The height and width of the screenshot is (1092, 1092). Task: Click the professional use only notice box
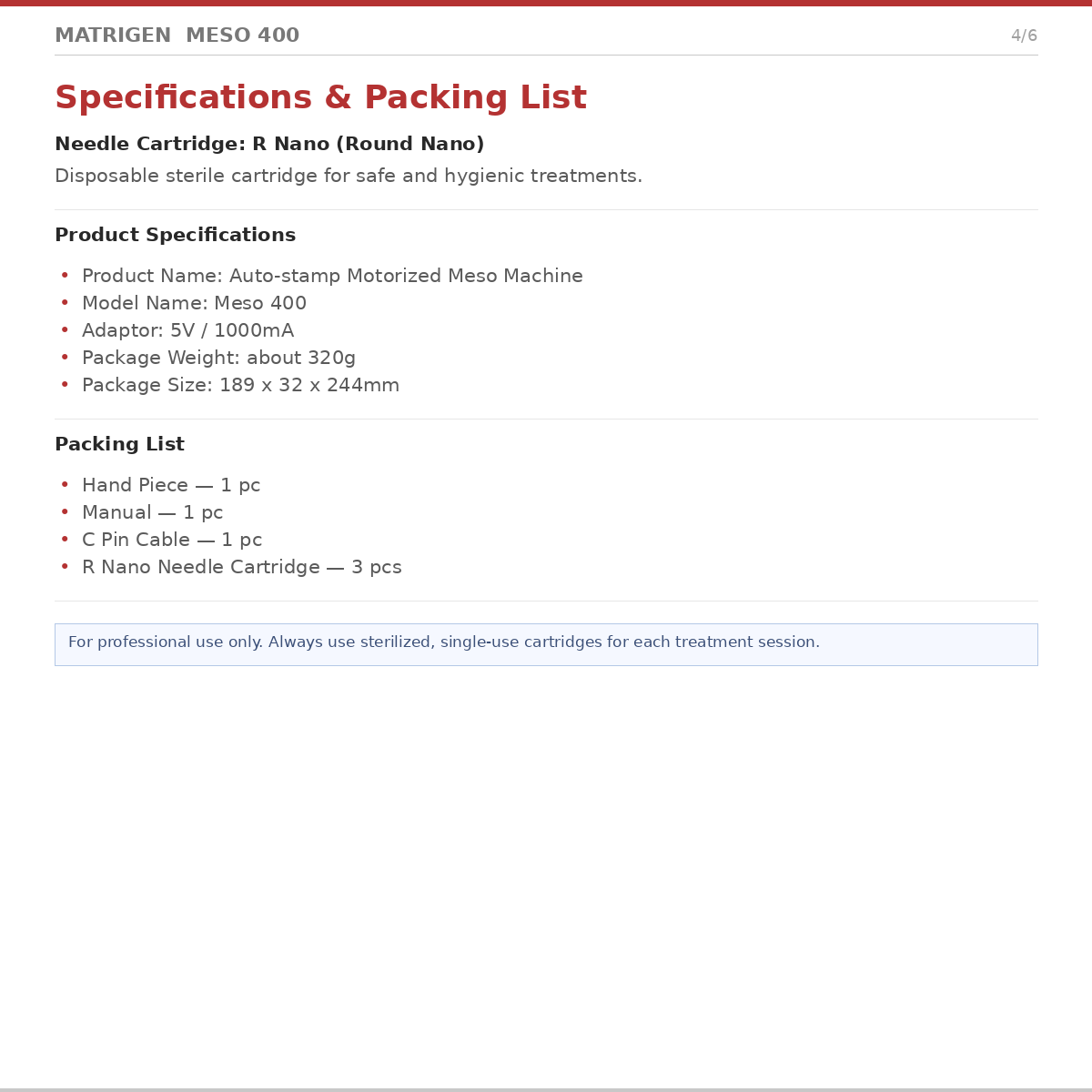click(x=546, y=644)
